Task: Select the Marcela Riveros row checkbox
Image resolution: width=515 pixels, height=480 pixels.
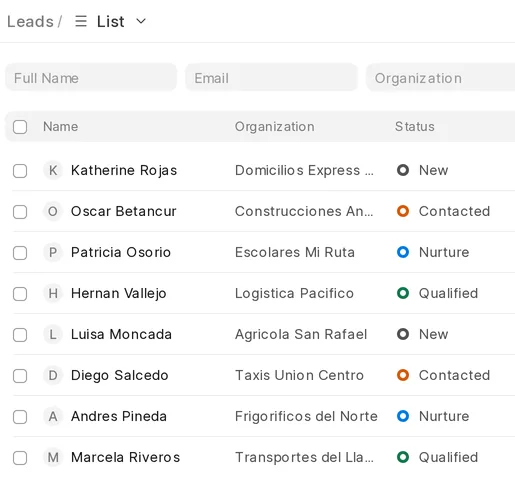Action: 20,458
